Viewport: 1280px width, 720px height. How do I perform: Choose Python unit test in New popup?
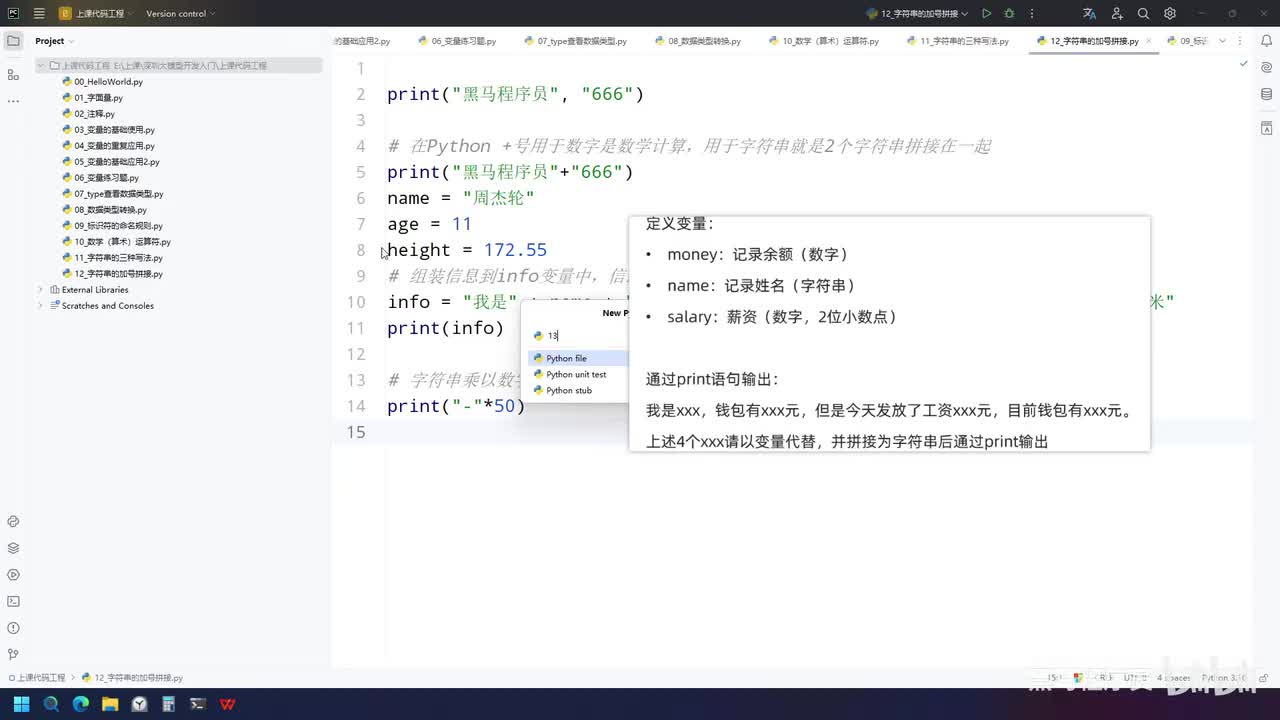pos(578,374)
